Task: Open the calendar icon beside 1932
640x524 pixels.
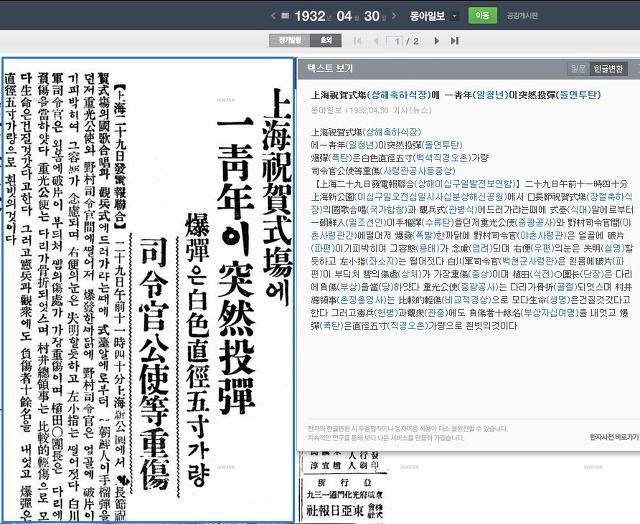Action: pos(286,16)
